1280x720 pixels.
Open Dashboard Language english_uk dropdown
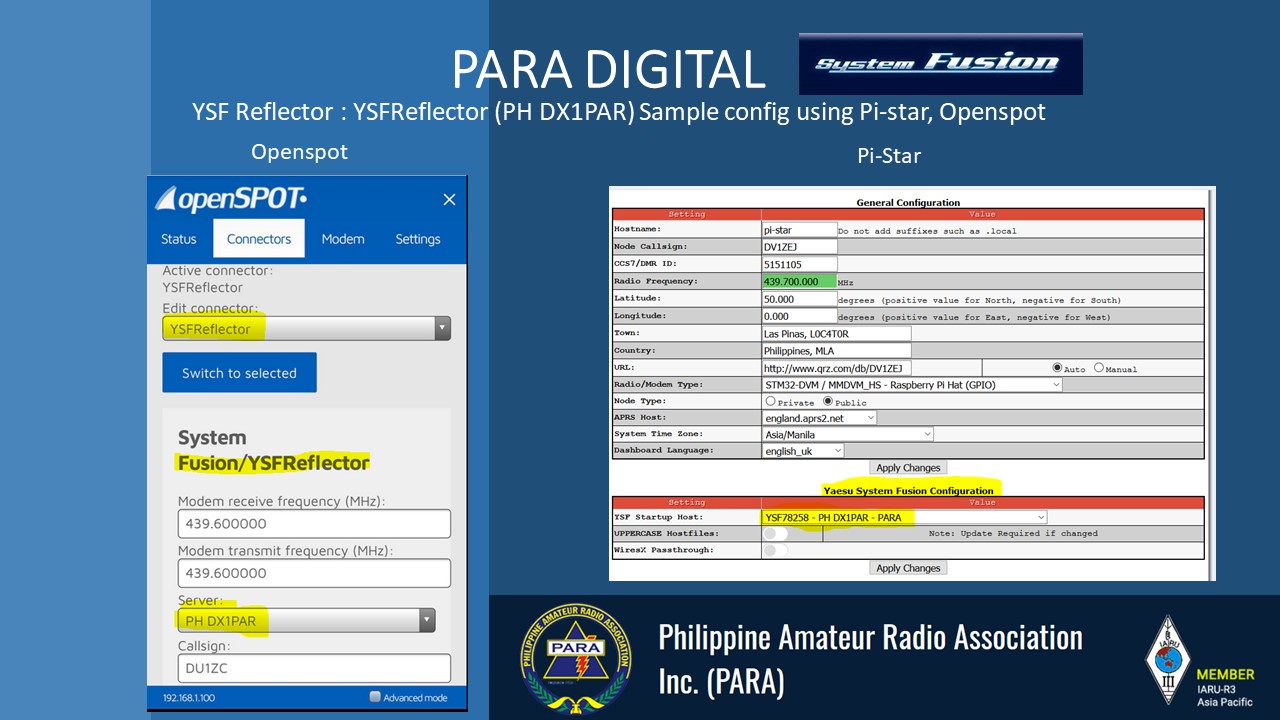803,451
